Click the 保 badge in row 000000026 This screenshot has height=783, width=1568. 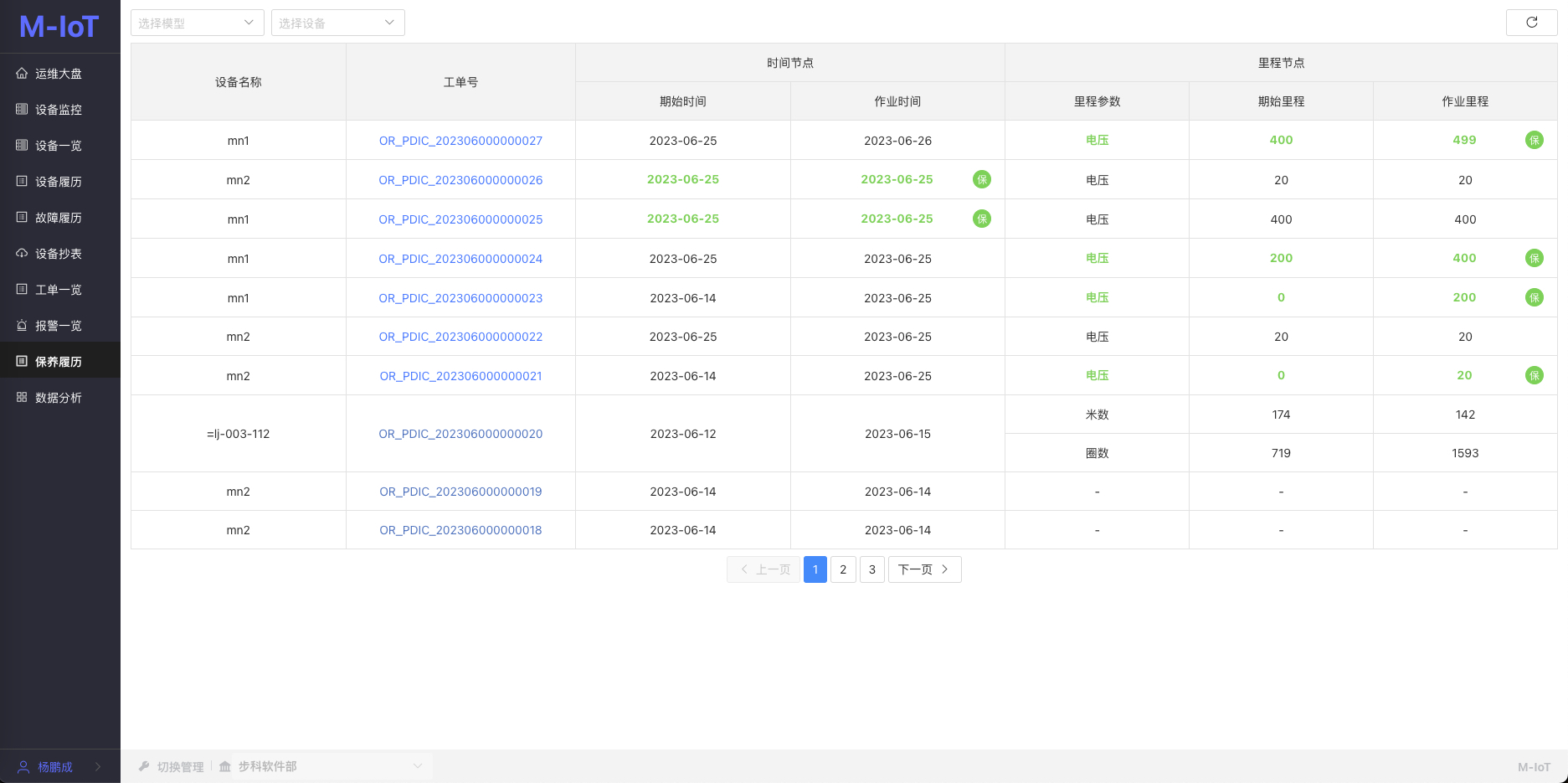(981, 179)
